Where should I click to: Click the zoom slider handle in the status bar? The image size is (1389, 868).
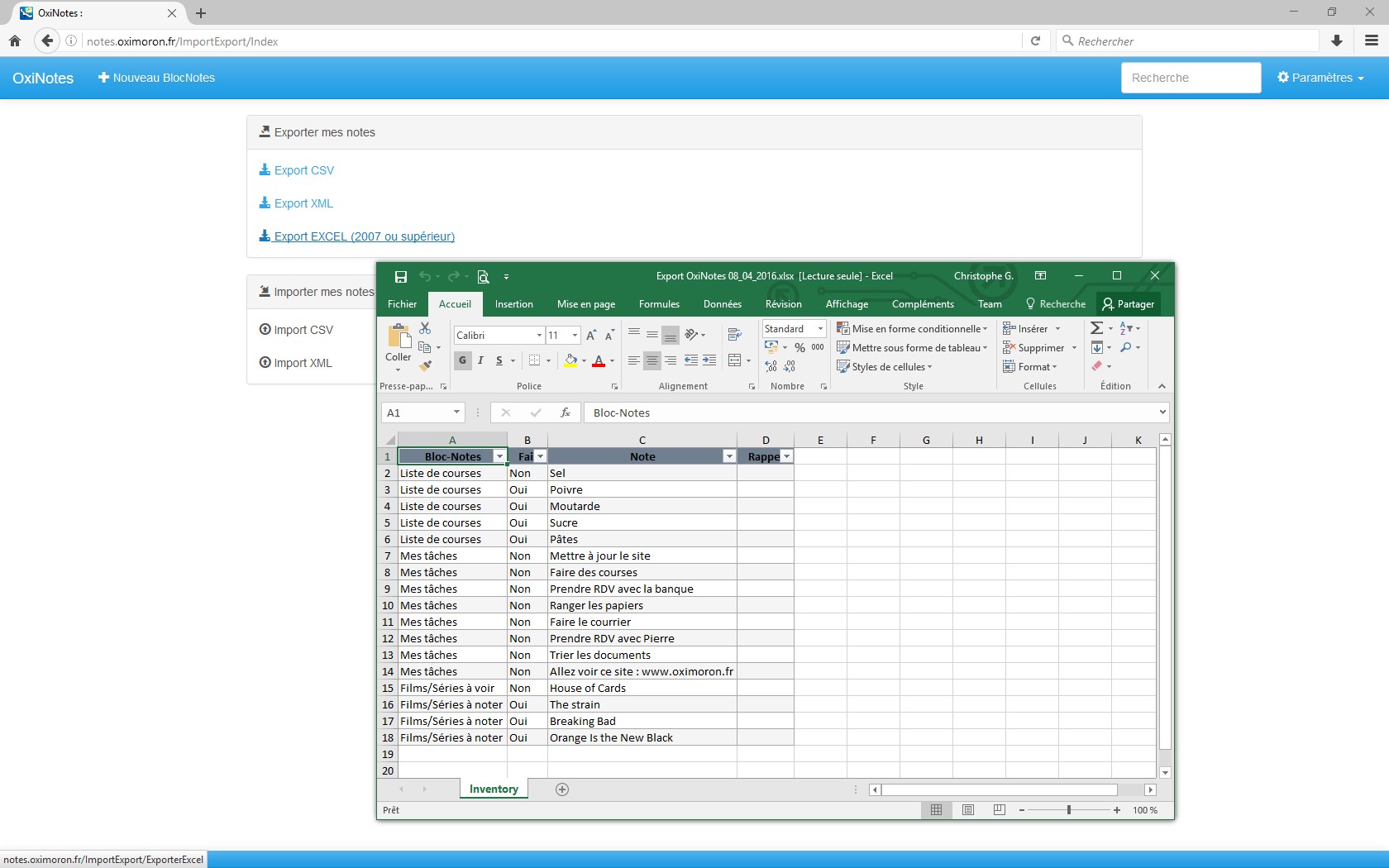pyautogui.click(x=1068, y=810)
